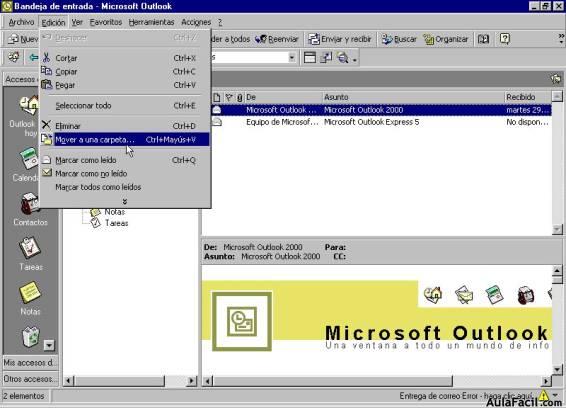Open the Tareas shortcut in Outlook bar
Screen dimensions: 566x408
pos(30,248)
